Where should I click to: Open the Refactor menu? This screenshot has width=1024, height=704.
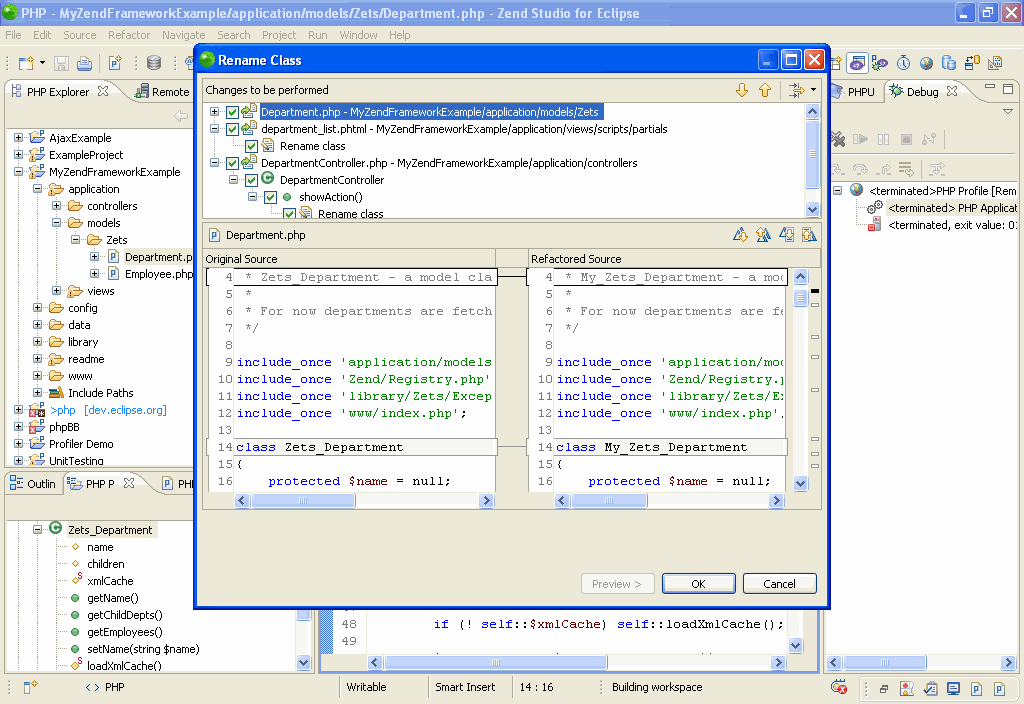(129, 35)
